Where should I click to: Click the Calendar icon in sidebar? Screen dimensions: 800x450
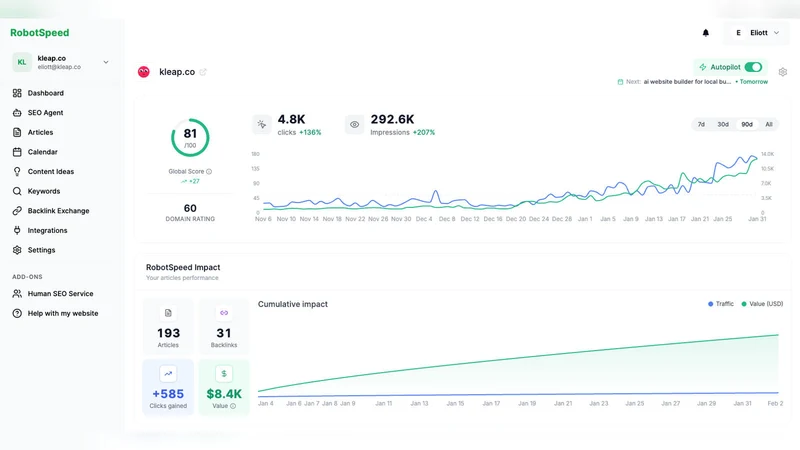17,152
